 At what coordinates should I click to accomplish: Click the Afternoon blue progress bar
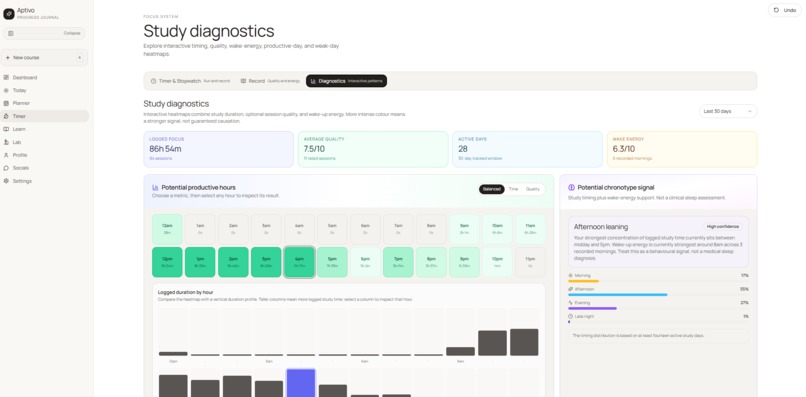(x=617, y=295)
